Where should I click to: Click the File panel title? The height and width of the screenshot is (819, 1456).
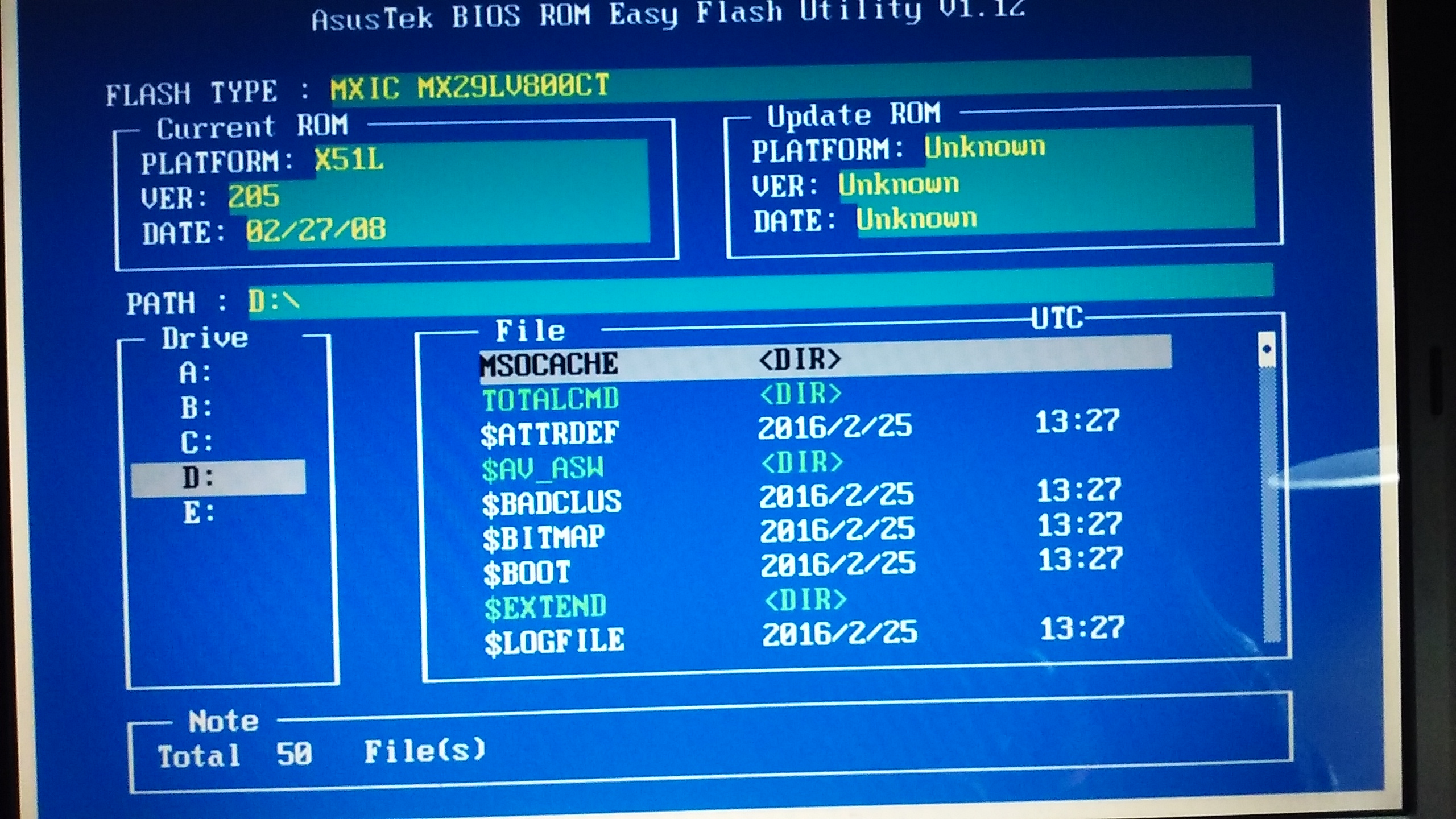tap(530, 331)
